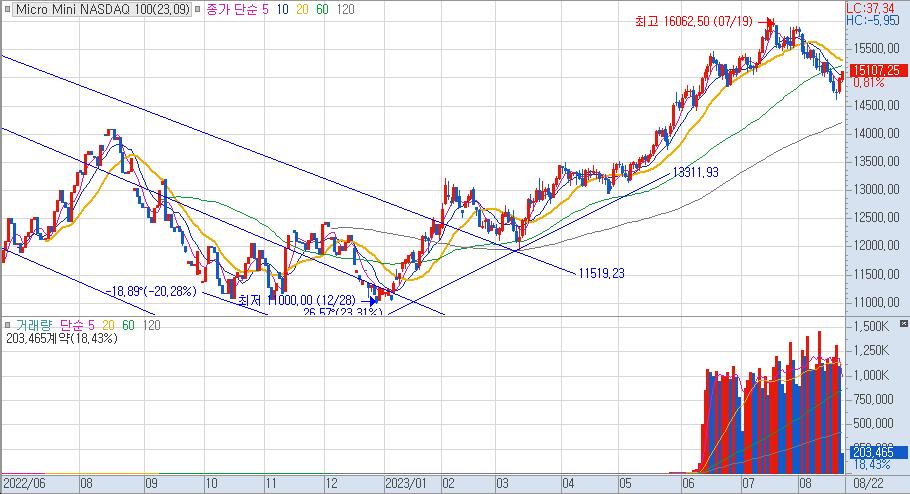Click the 02 month label on date axis
This screenshot has height=494, width=910.
pyautogui.click(x=449, y=484)
